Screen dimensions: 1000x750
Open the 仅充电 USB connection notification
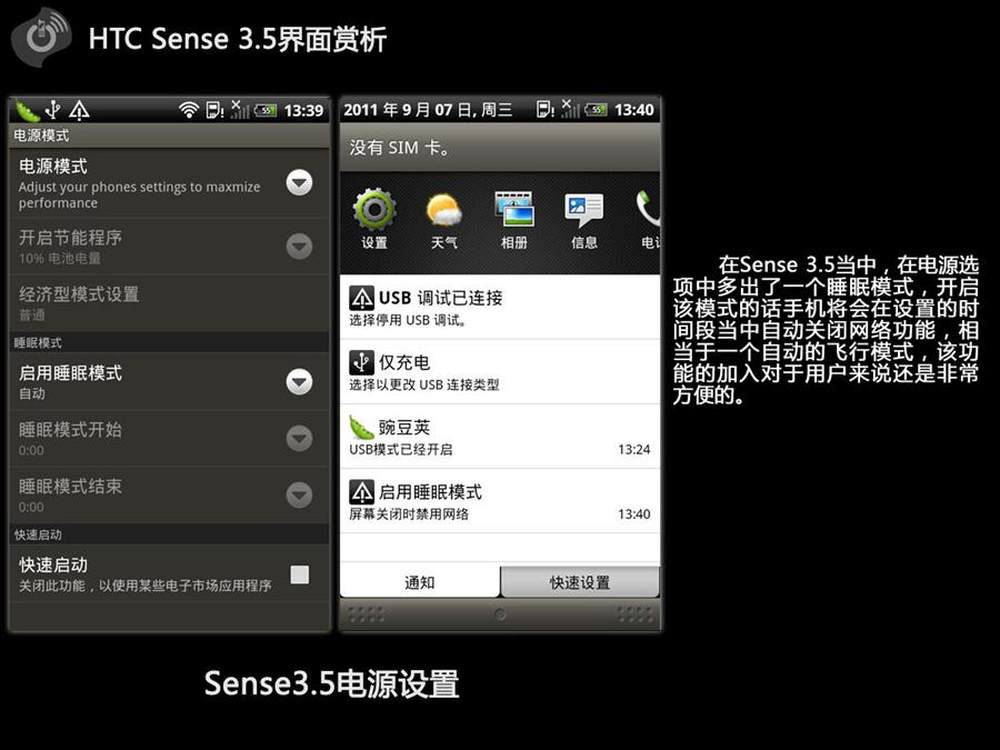click(500, 372)
